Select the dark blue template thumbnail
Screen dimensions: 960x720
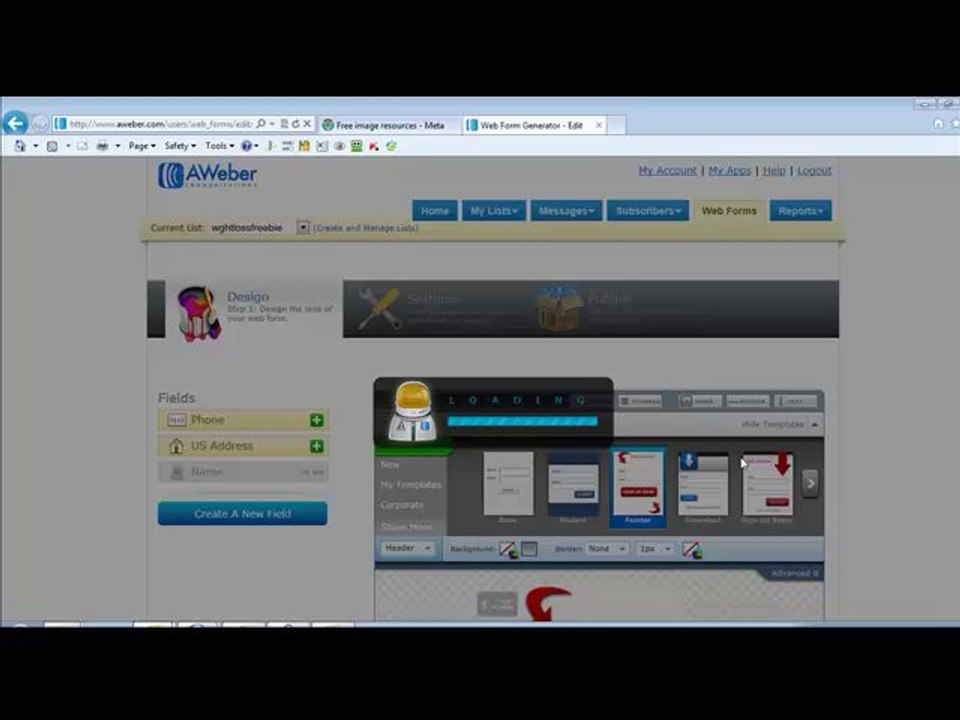(x=572, y=484)
